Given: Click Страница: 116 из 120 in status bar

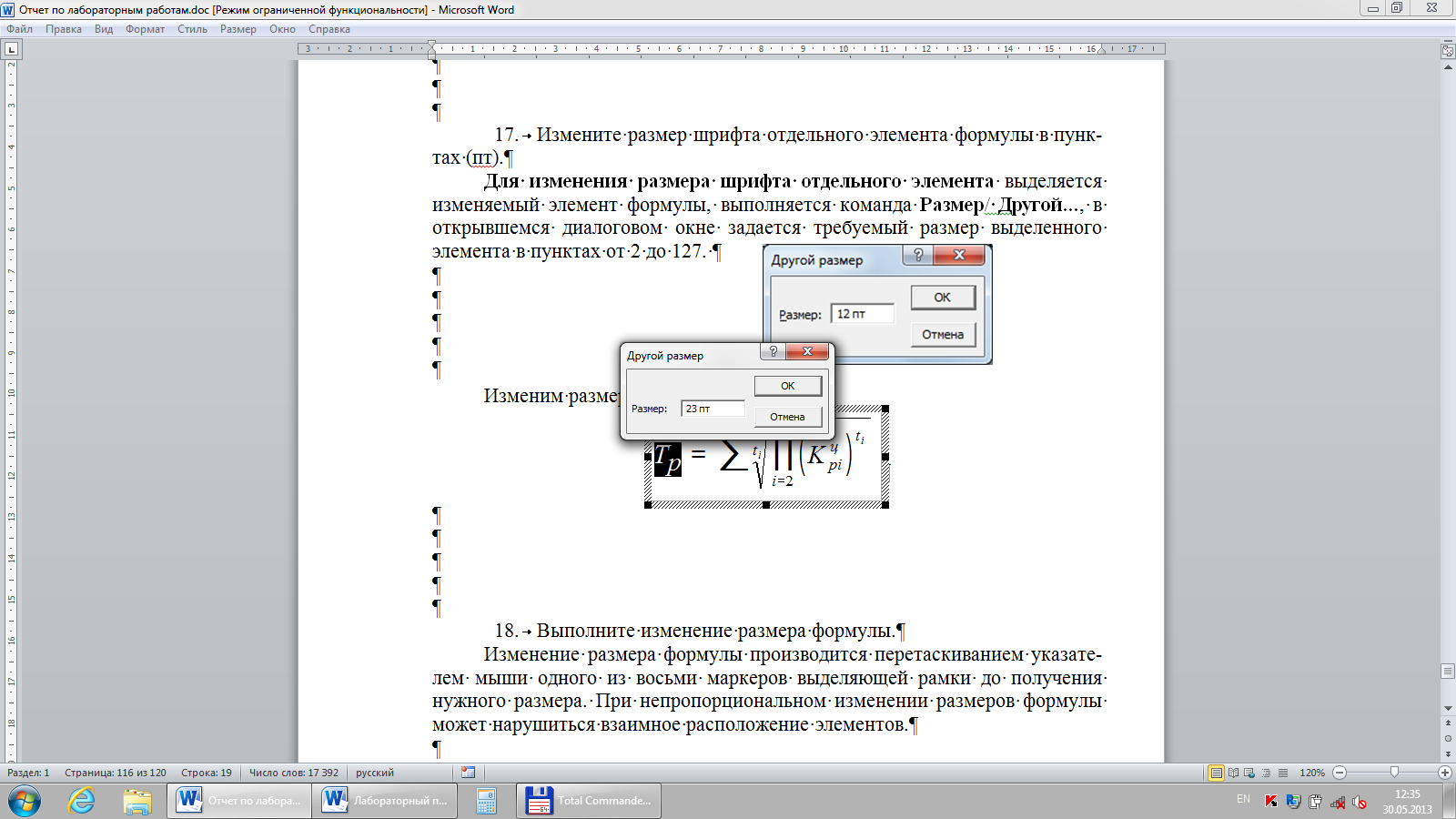Looking at the screenshot, I should click(116, 773).
